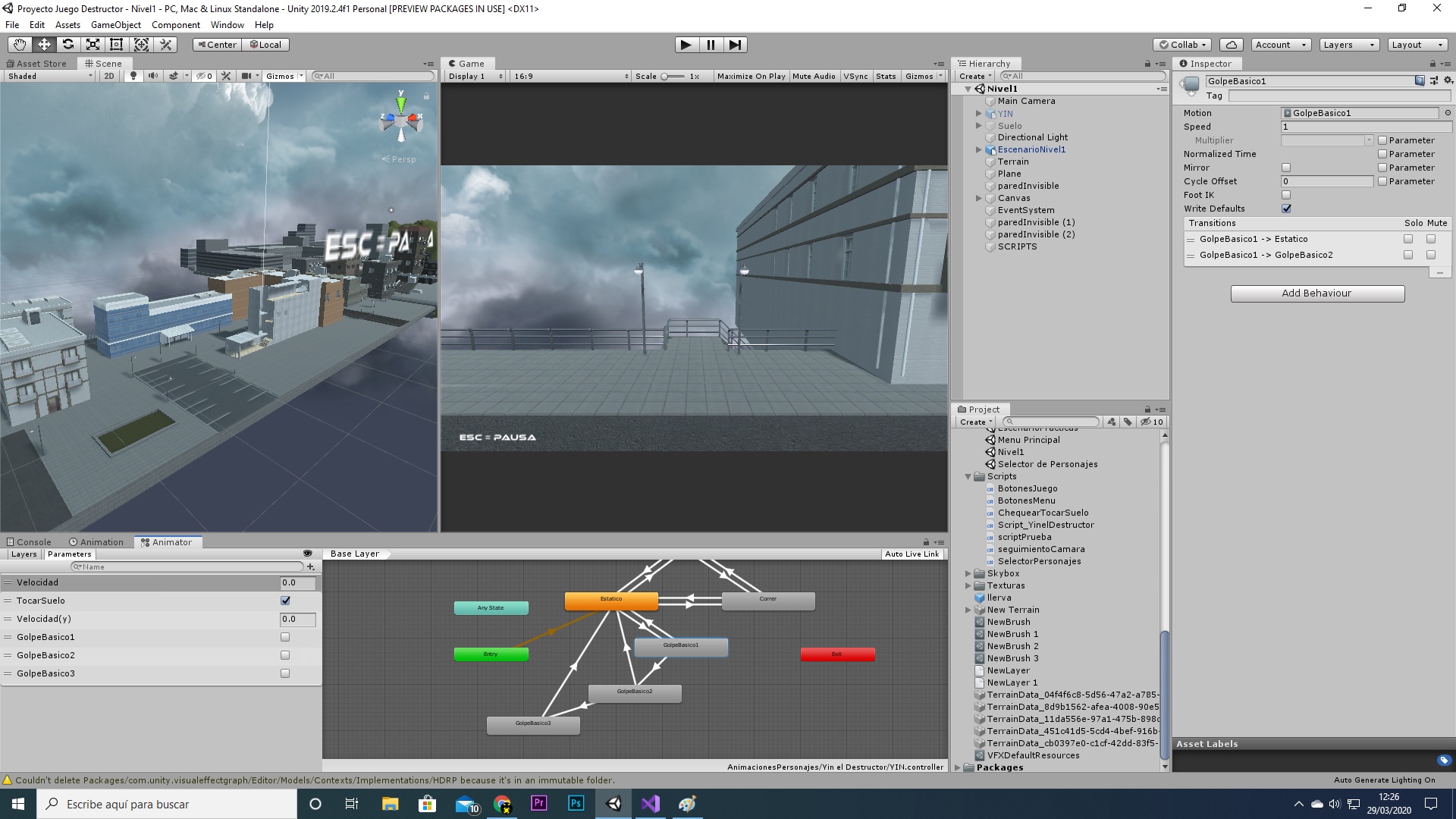The width and height of the screenshot is (1456, 819).
Task: Disable the Write Defaults checkbox
Action: tap(1286, 209)
